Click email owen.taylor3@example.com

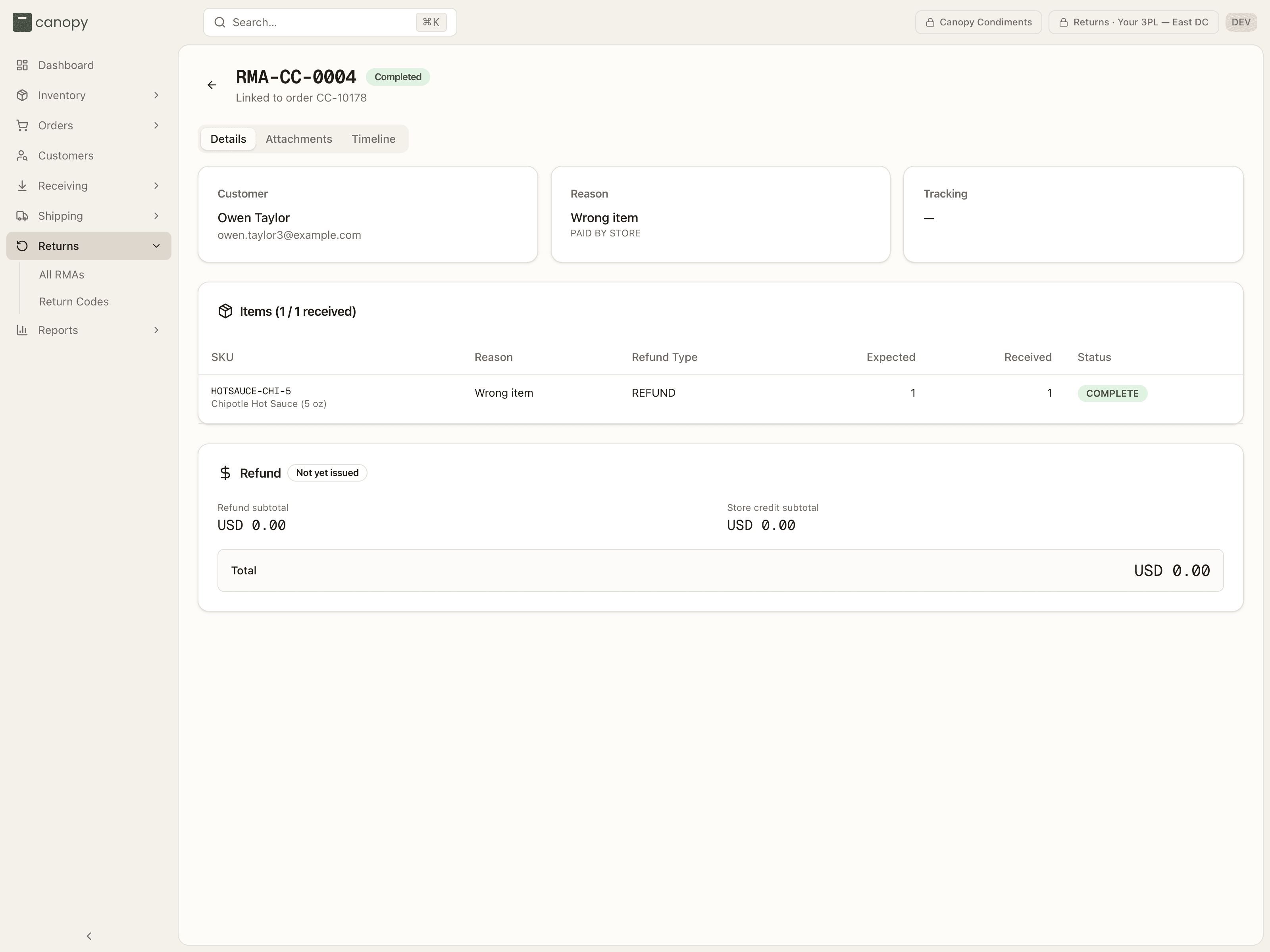point(289,235)
